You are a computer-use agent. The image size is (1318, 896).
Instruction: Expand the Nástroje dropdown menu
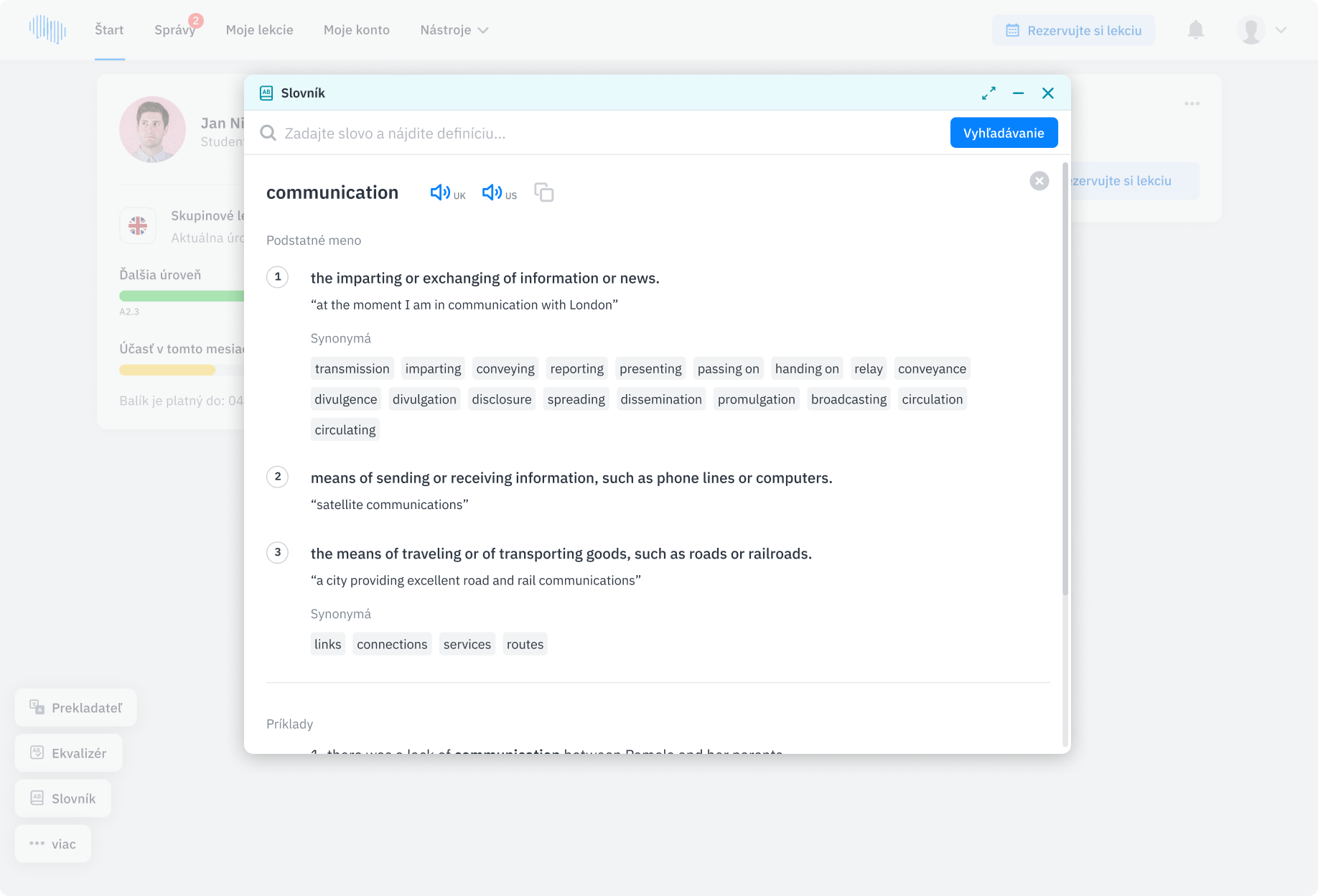click(454, 30)
